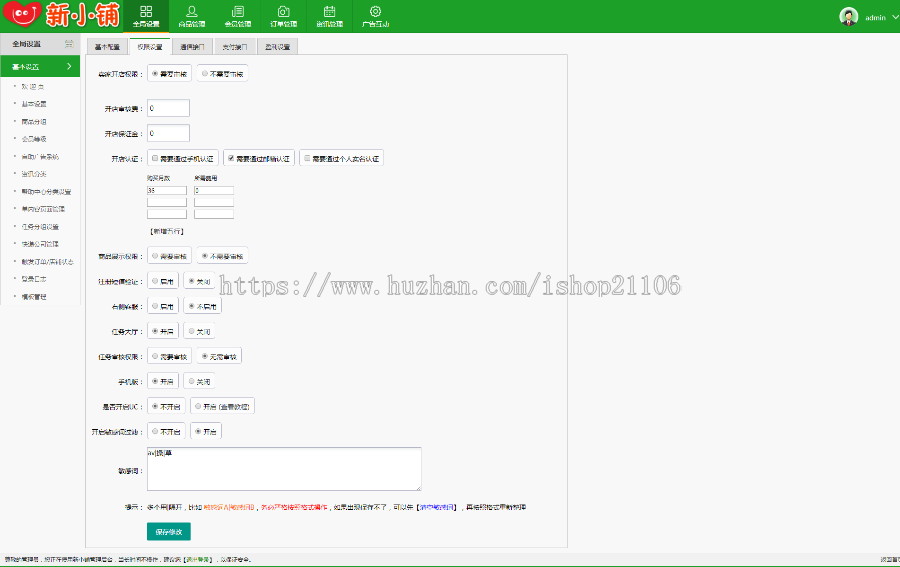The image size is (900, 567).
Task: Switch to the 通信接口 tab
Action: 192,47
